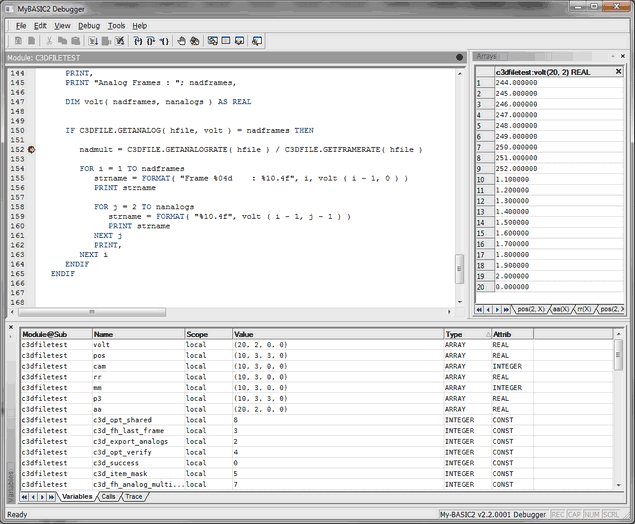Screen dimensions: 635x524
Task: Open the Tools menu
Action: (x=116, y=25)
